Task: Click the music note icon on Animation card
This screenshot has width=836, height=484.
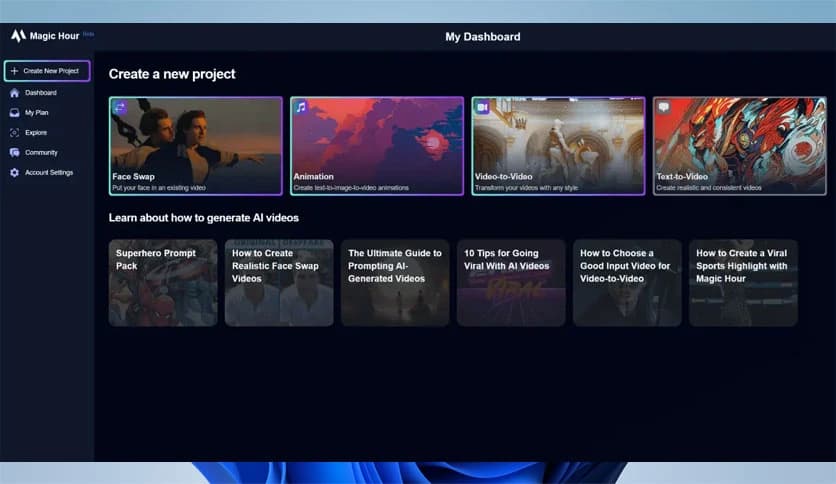Action: [301, 107]
